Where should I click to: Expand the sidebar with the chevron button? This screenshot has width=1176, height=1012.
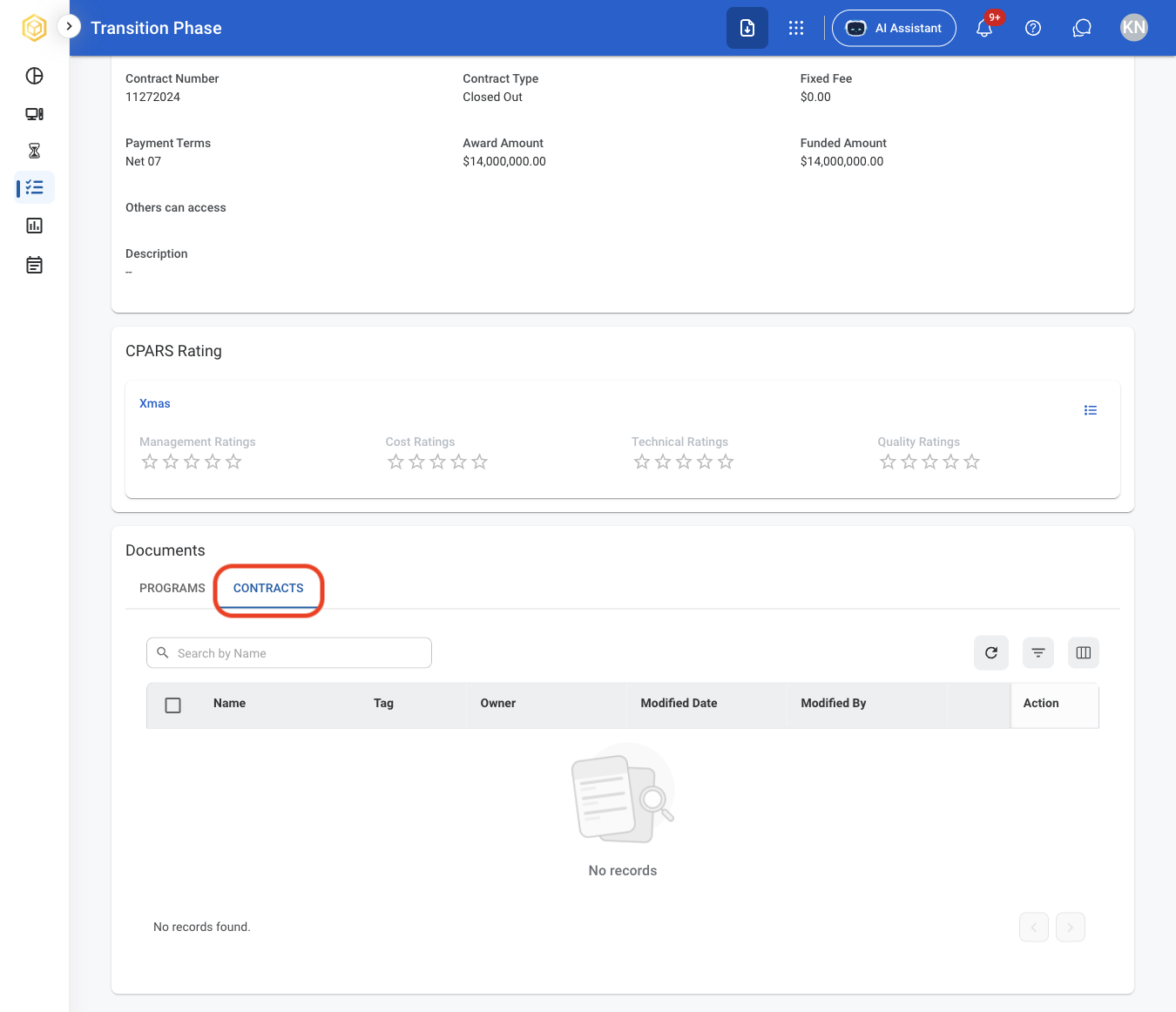tap(69, 26)
